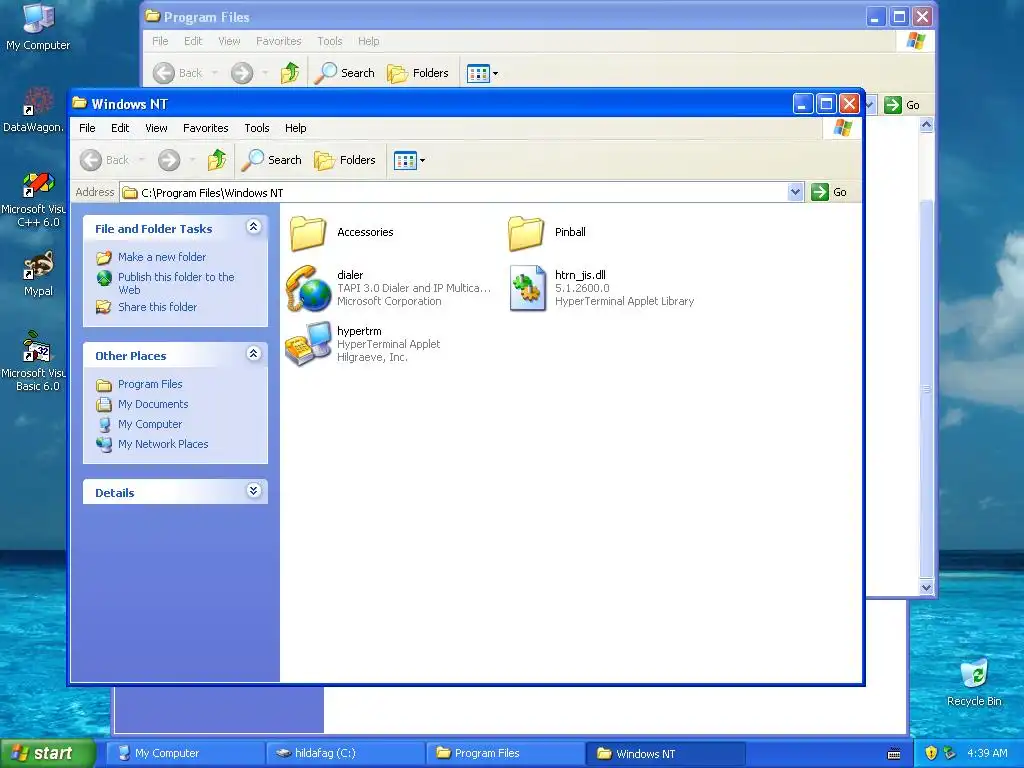Go to My Computer in Other Places
Viewport: 1024px width, 768px height.
(150, 424)
